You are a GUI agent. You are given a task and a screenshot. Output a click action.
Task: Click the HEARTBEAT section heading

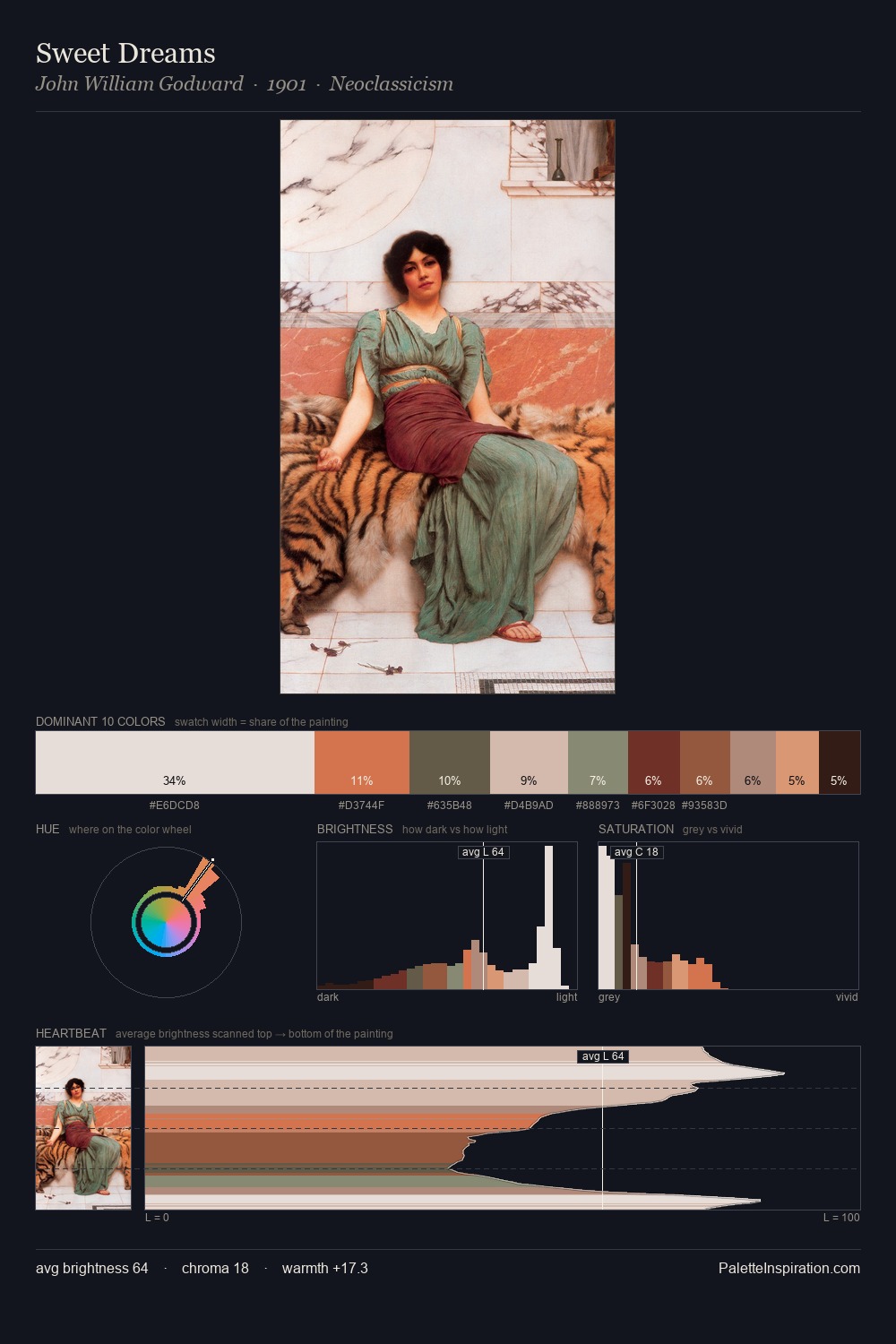tap(71, 1033)
